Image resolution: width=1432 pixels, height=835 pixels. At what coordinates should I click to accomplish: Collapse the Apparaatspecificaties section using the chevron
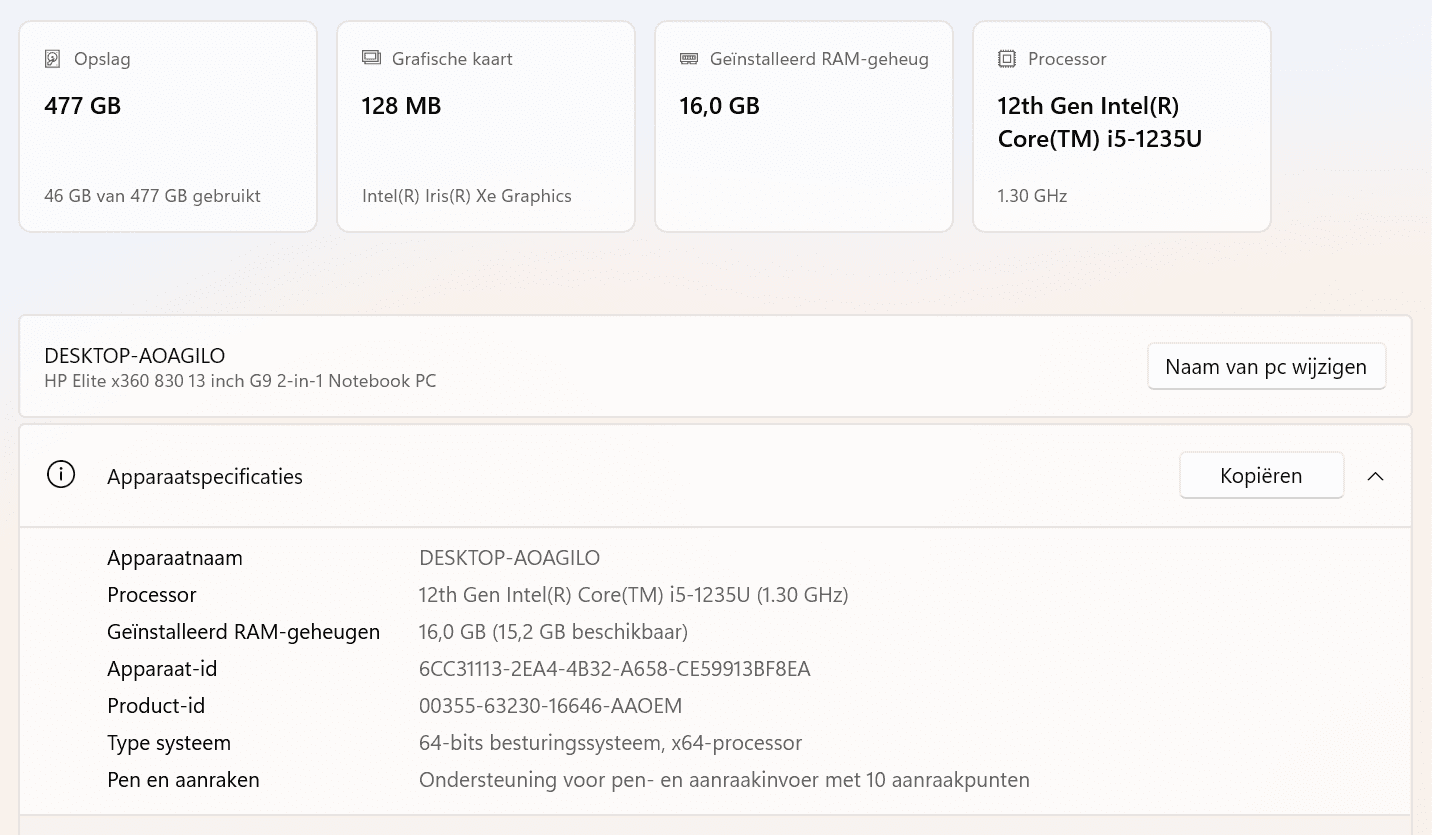coord(1376,476)
